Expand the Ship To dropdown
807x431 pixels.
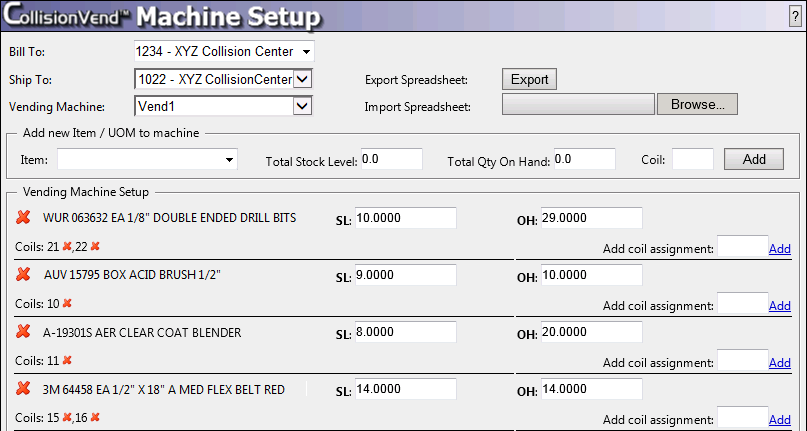[x=303, y=79]
